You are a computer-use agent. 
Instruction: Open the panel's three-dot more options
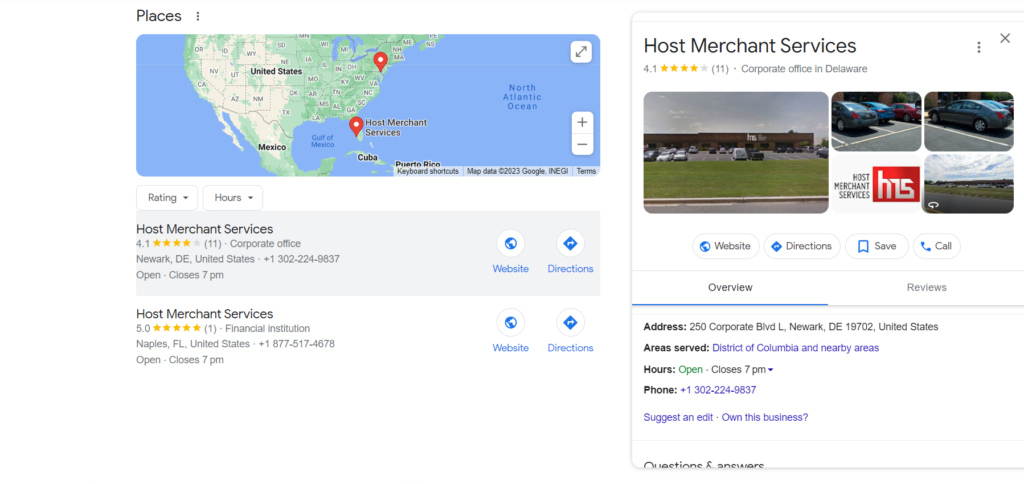978,48
